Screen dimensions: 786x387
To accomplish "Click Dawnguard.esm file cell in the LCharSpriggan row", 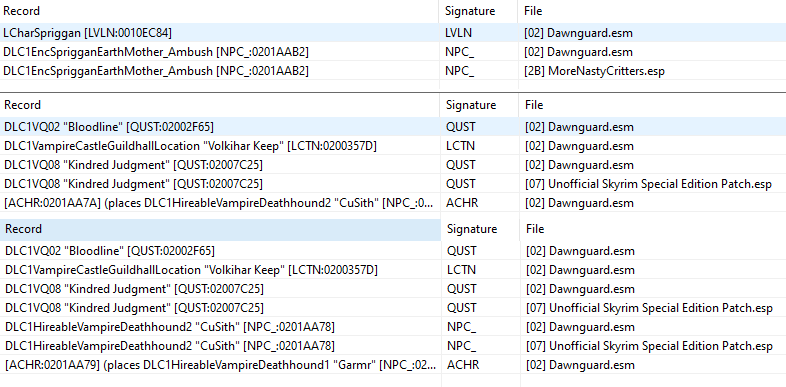I will pos(578,33).
